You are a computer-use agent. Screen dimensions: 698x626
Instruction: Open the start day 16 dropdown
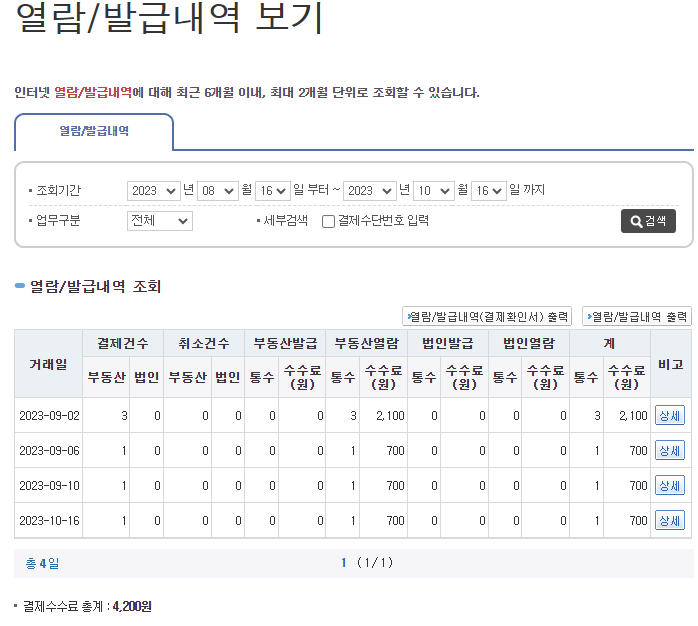272,191
